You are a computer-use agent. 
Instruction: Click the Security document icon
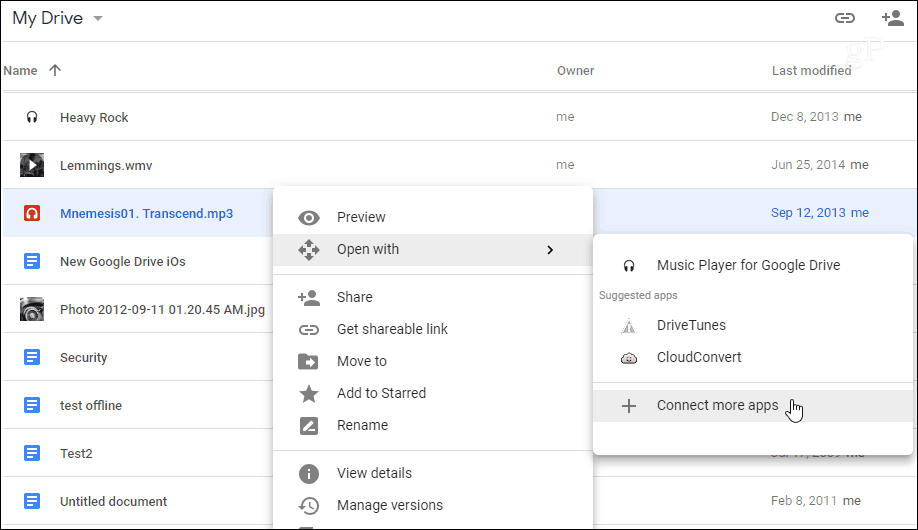coord(32,357)
